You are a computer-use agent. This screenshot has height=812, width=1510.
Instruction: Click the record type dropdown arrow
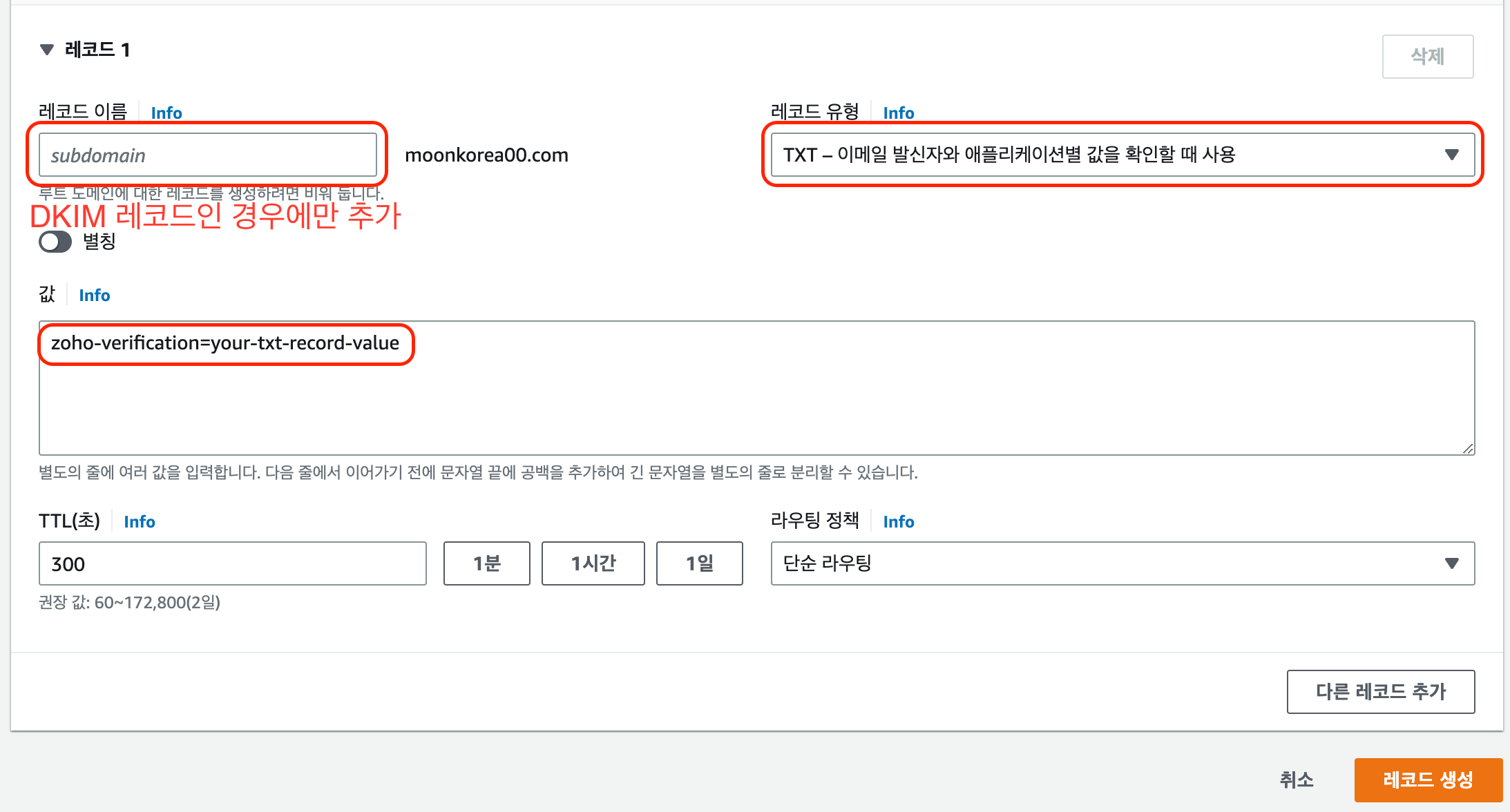1451,155
